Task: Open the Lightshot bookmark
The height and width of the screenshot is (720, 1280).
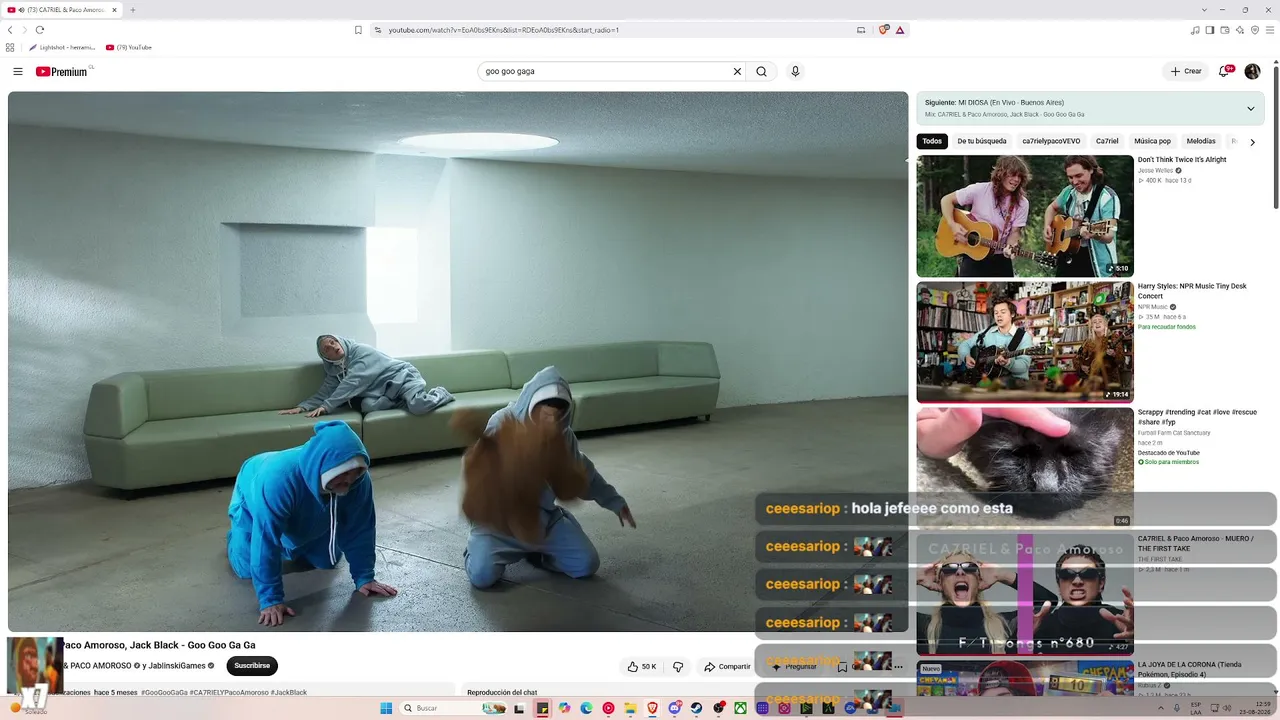Action: pos(61,47)
